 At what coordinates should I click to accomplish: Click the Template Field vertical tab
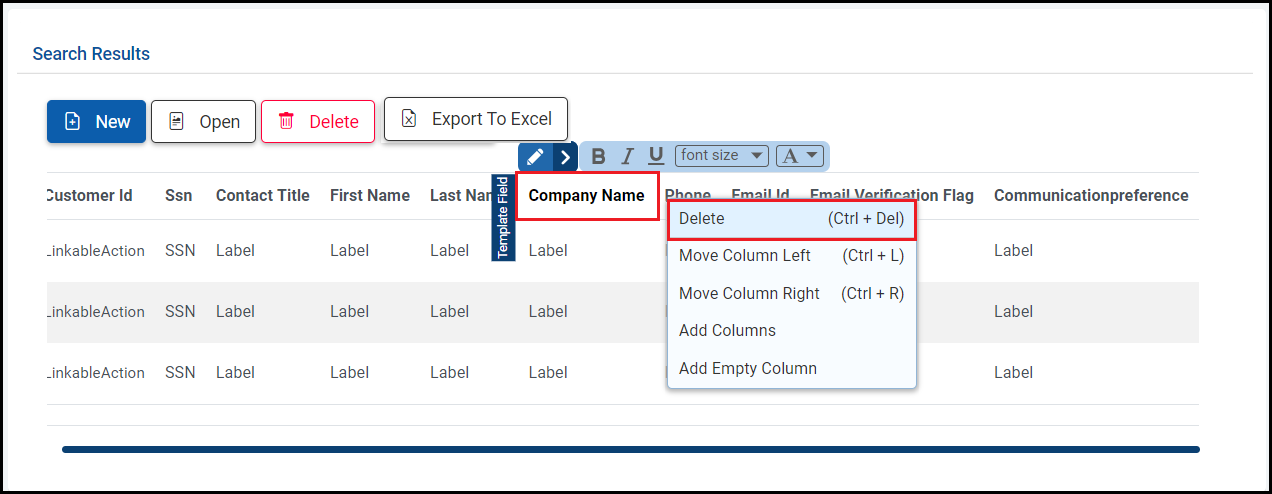click(x=504, y=217)
